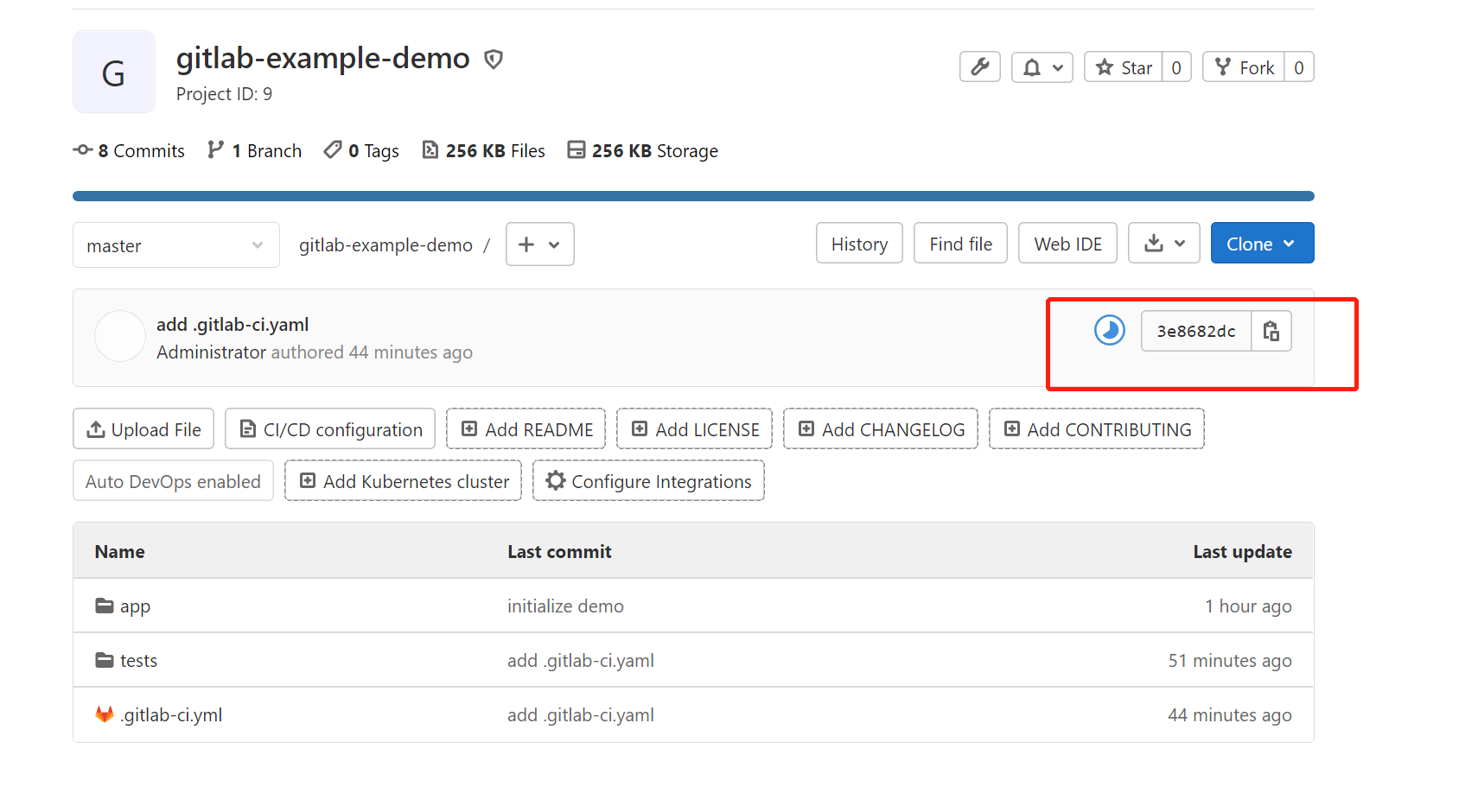The height and width of the screenshot is (812, 1478).
Task: Click Add README
Action: point(526,429)
